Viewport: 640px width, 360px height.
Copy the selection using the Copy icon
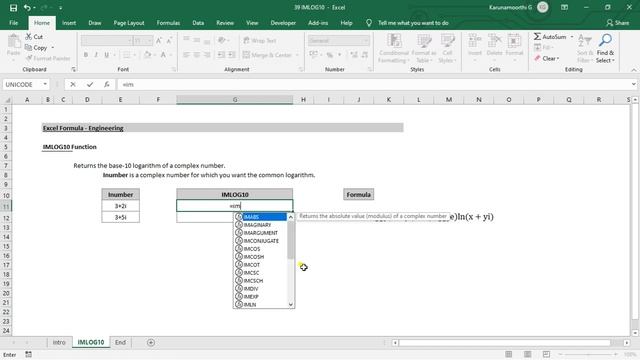click(29, 48)
